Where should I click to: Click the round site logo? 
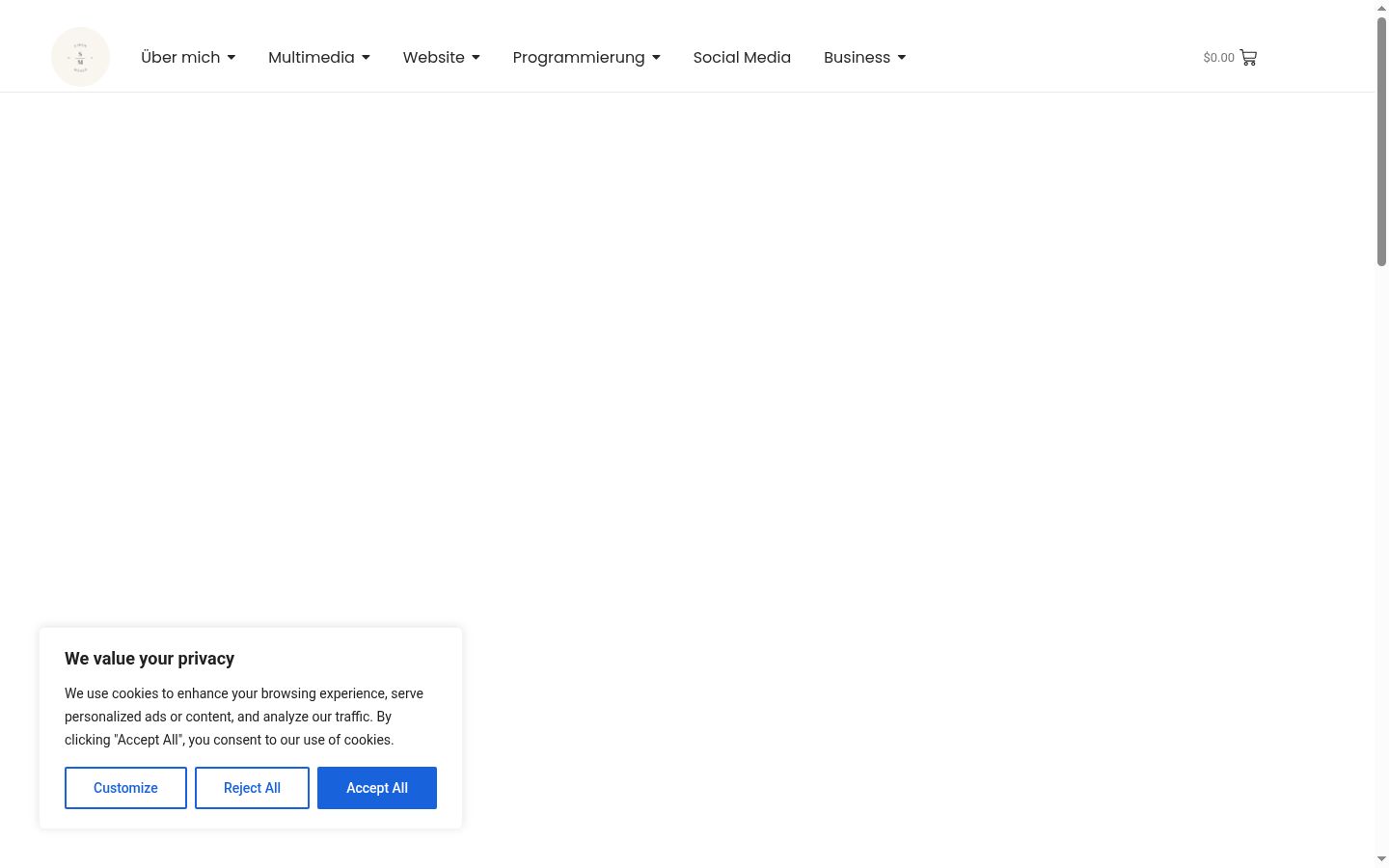tap(80, 57)
